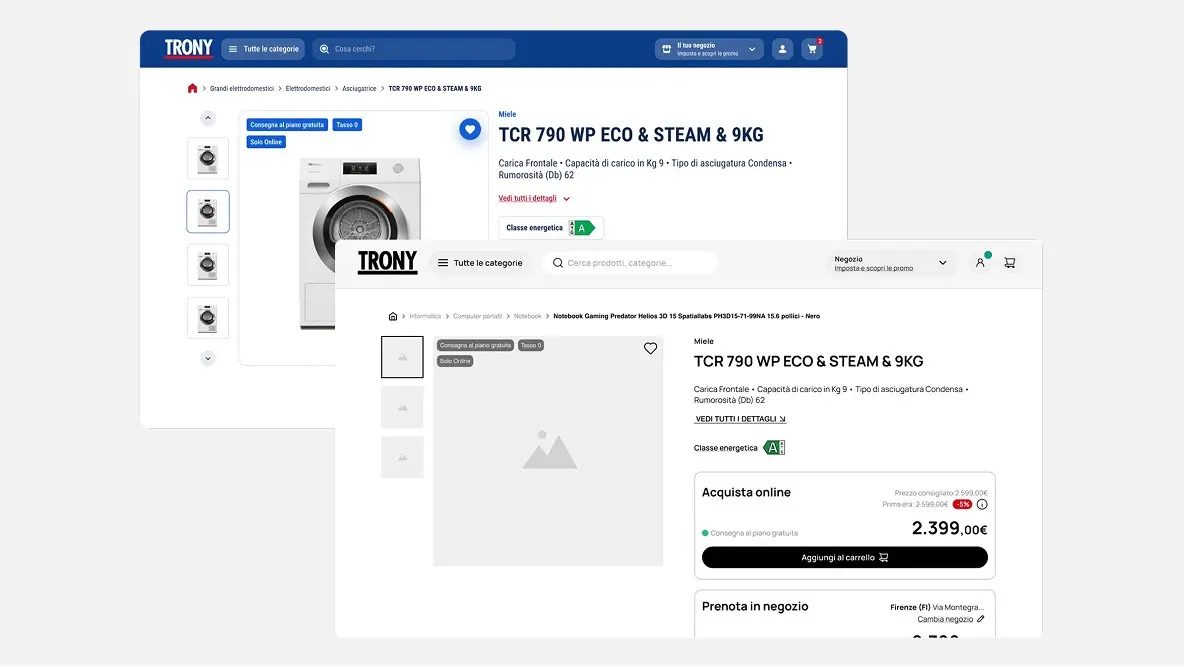The height and width of the screenshot is (667, 1184).
Task: Open Tutte le categorie menu in blue header
Action: (x=263, y=49)
